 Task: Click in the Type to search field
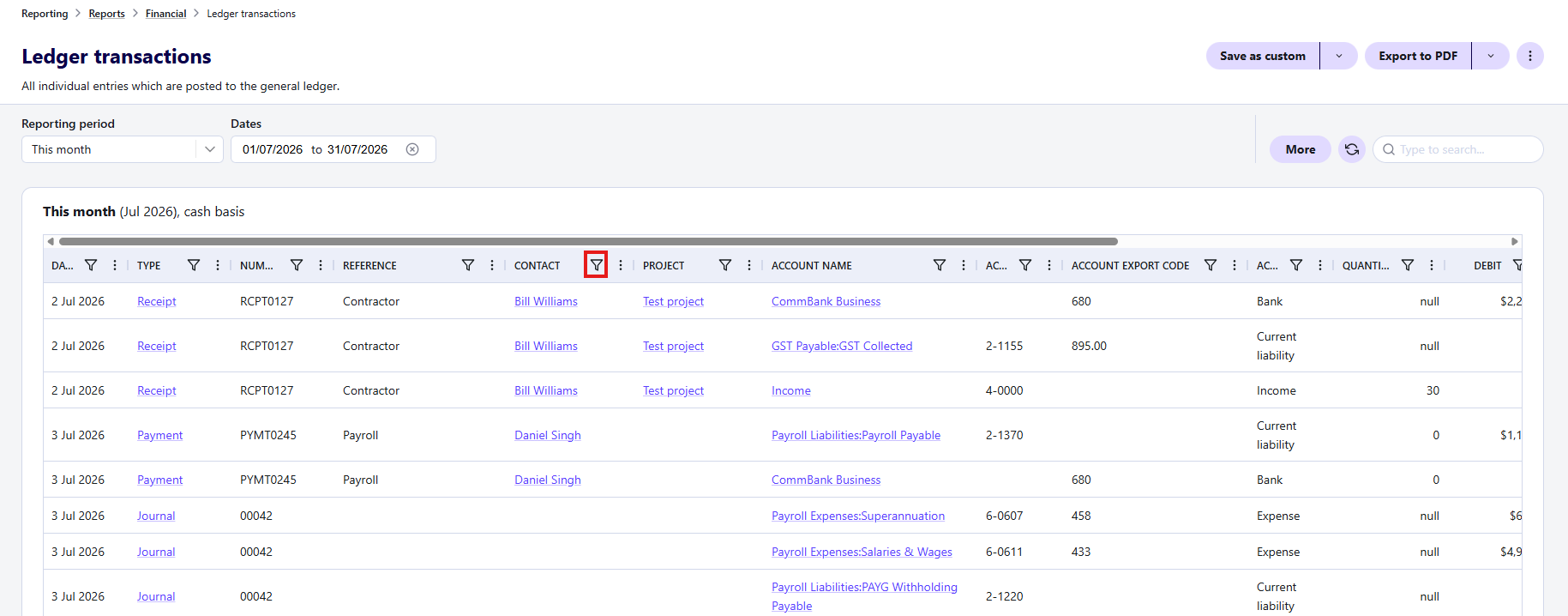click(1458, 149)
